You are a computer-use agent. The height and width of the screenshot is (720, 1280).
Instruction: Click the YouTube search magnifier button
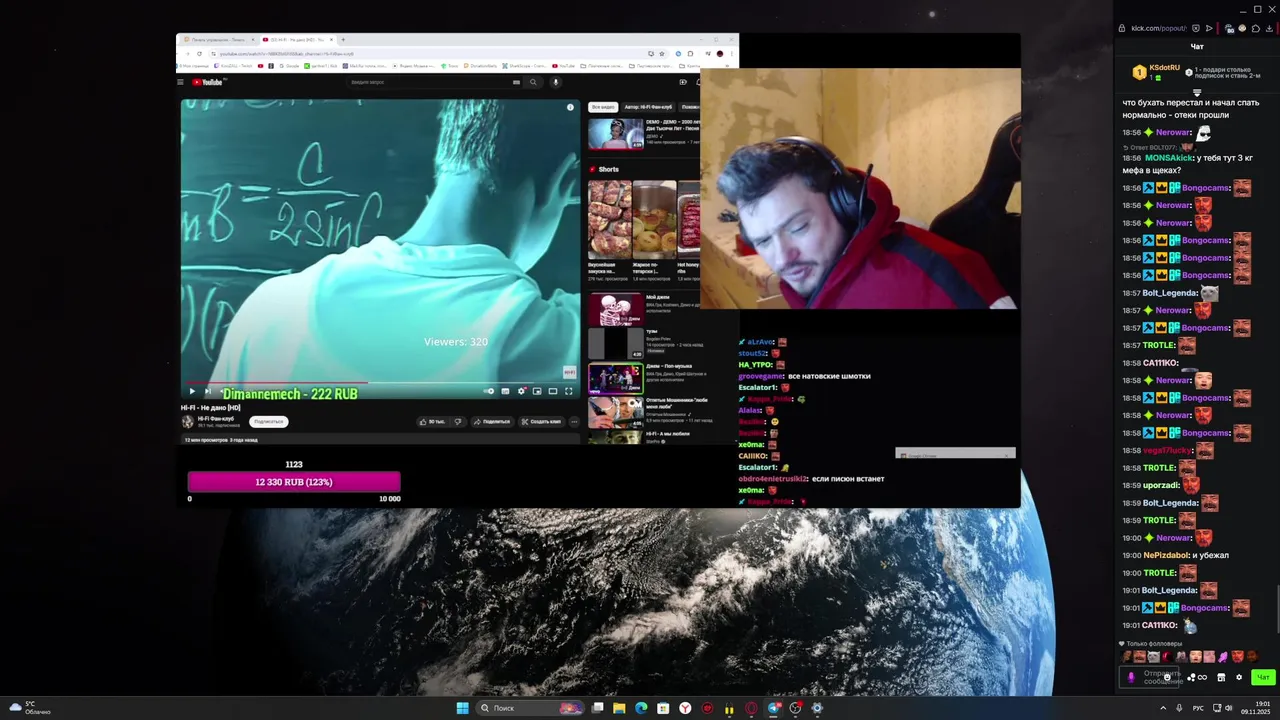533,82
